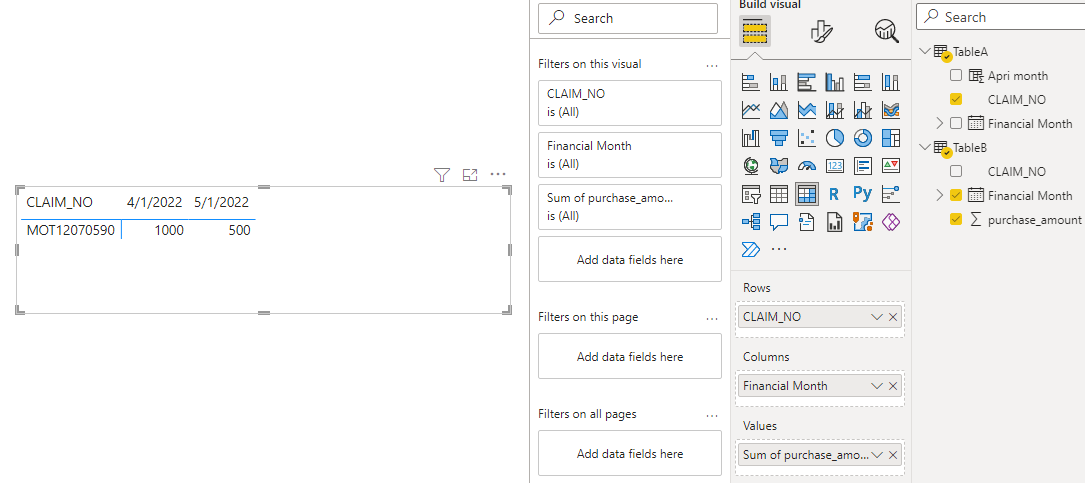Select the matrix visual
This screenshot has width=1085, height=483.
(807, 194)
